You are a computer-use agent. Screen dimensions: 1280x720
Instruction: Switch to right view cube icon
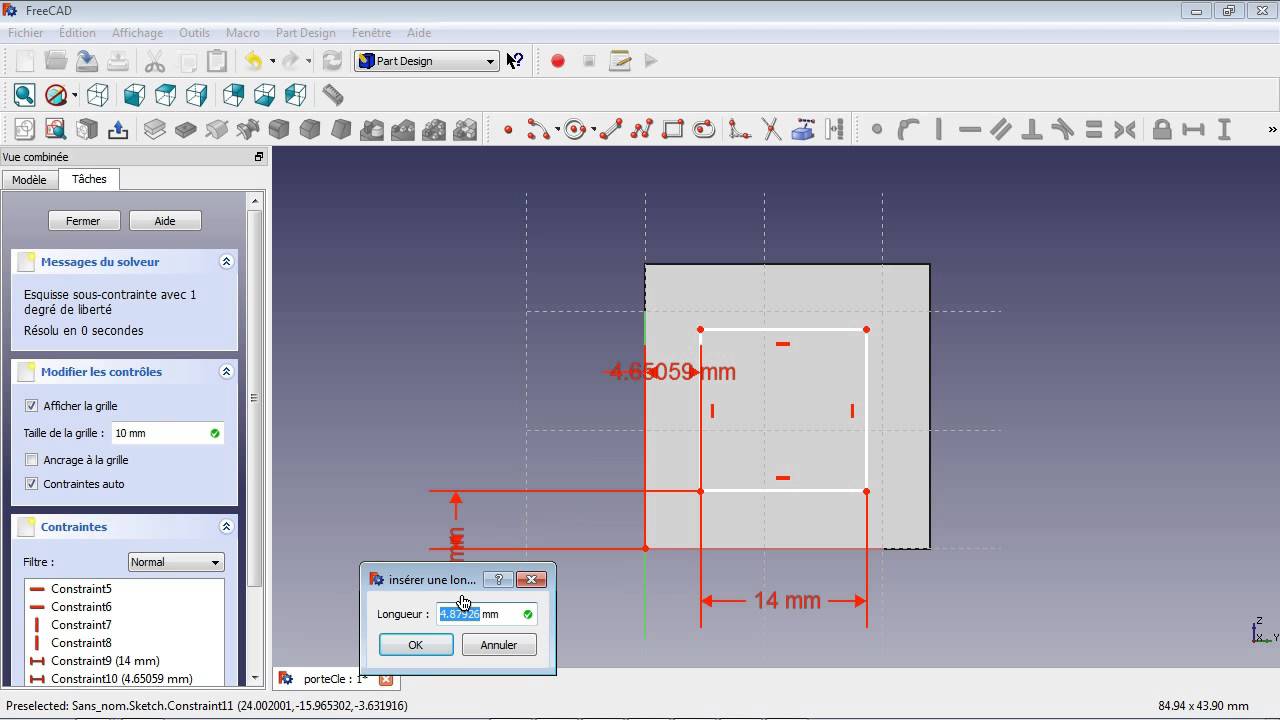tap(196, 95)
